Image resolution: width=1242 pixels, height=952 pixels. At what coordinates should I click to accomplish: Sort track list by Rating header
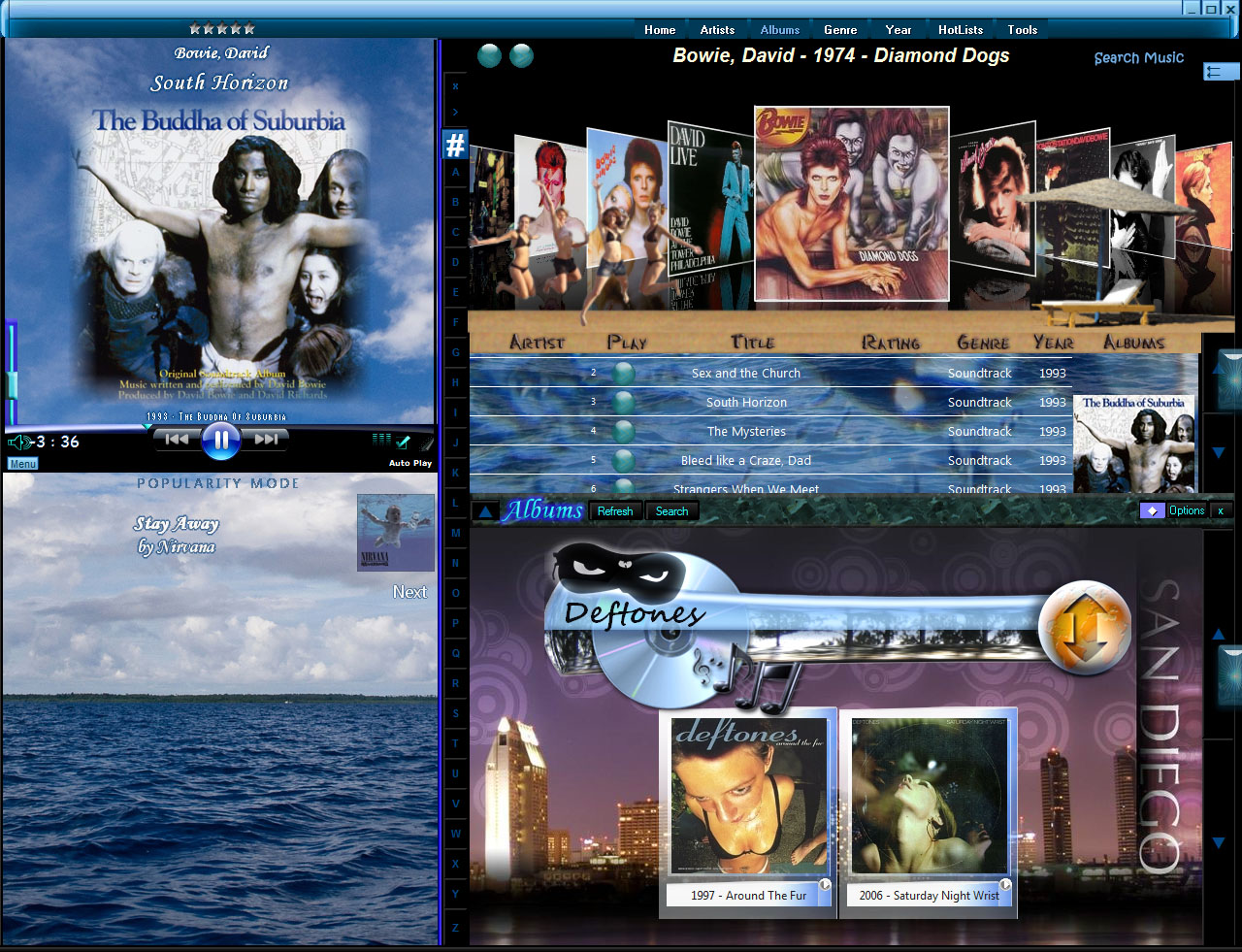pyautogui.click(x=891, y=342)
